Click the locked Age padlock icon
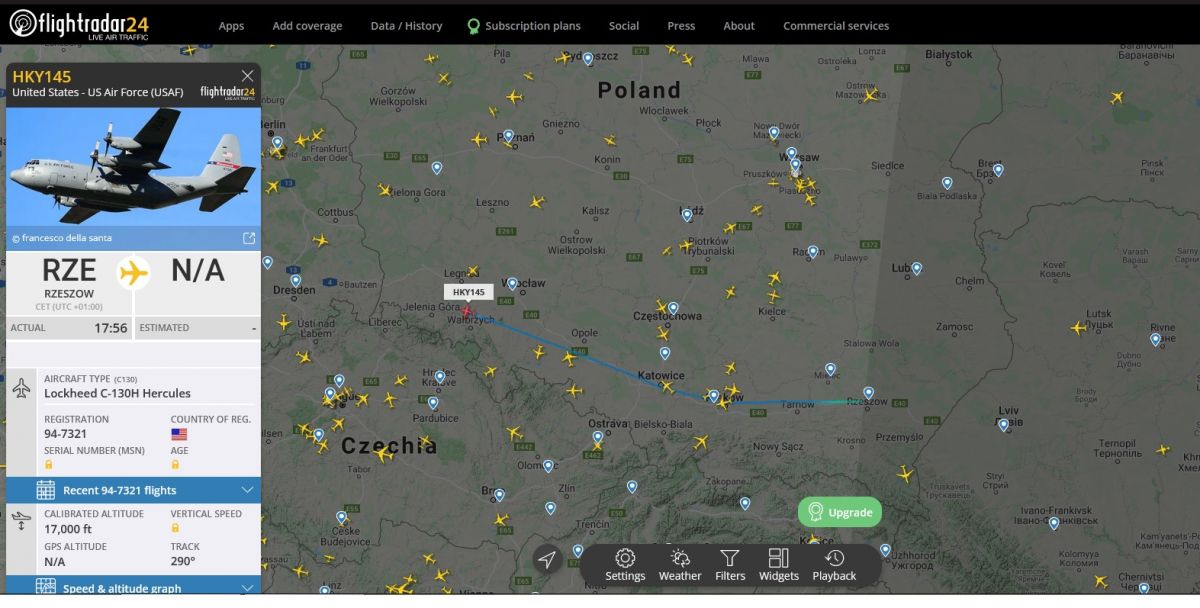 pyautogui.click(x=175, y=465)
